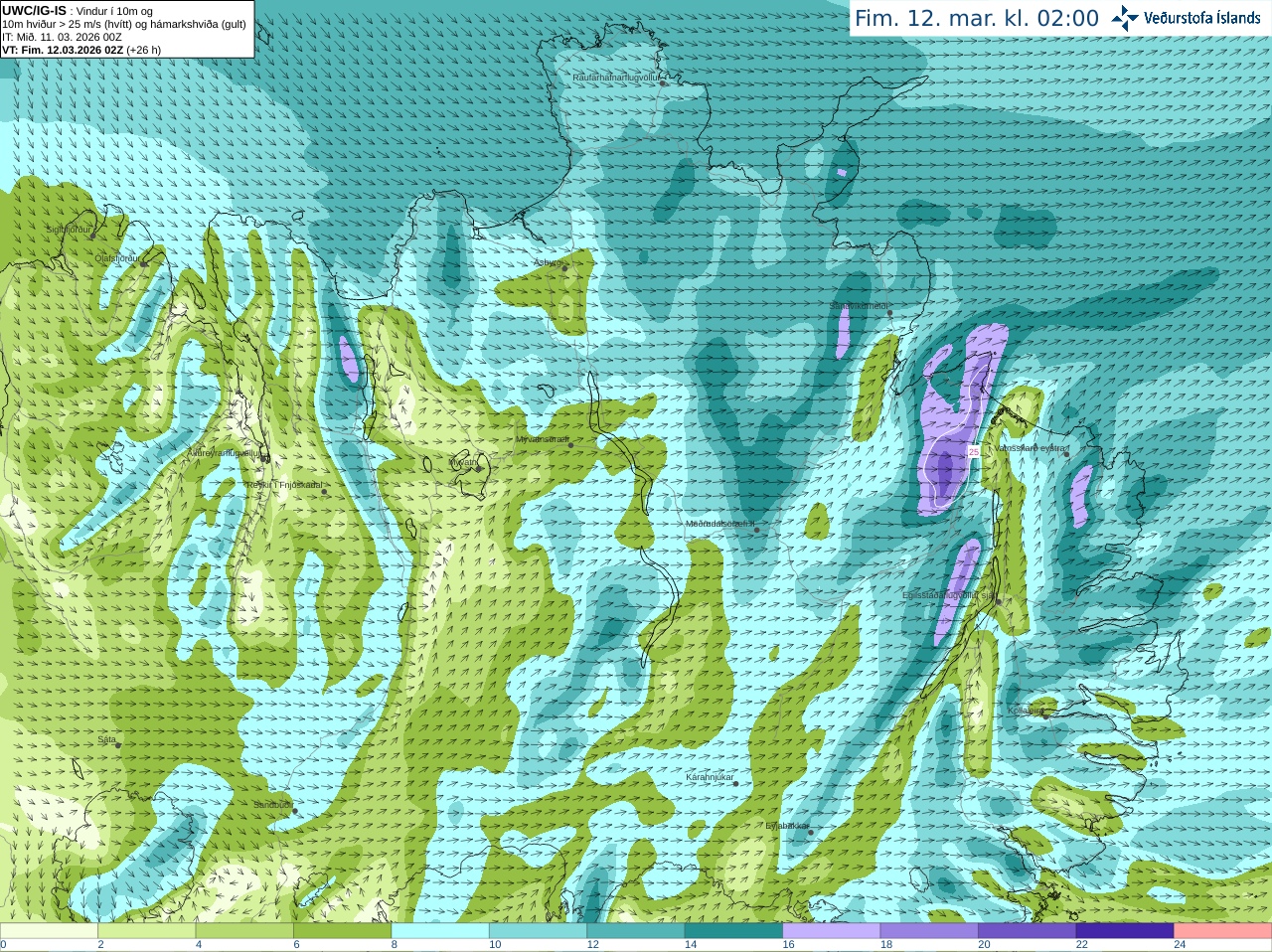1272x952 pixels.
Task: Pick the 4–6 m/s green legend swatch
Action: [x=244, y=931]
